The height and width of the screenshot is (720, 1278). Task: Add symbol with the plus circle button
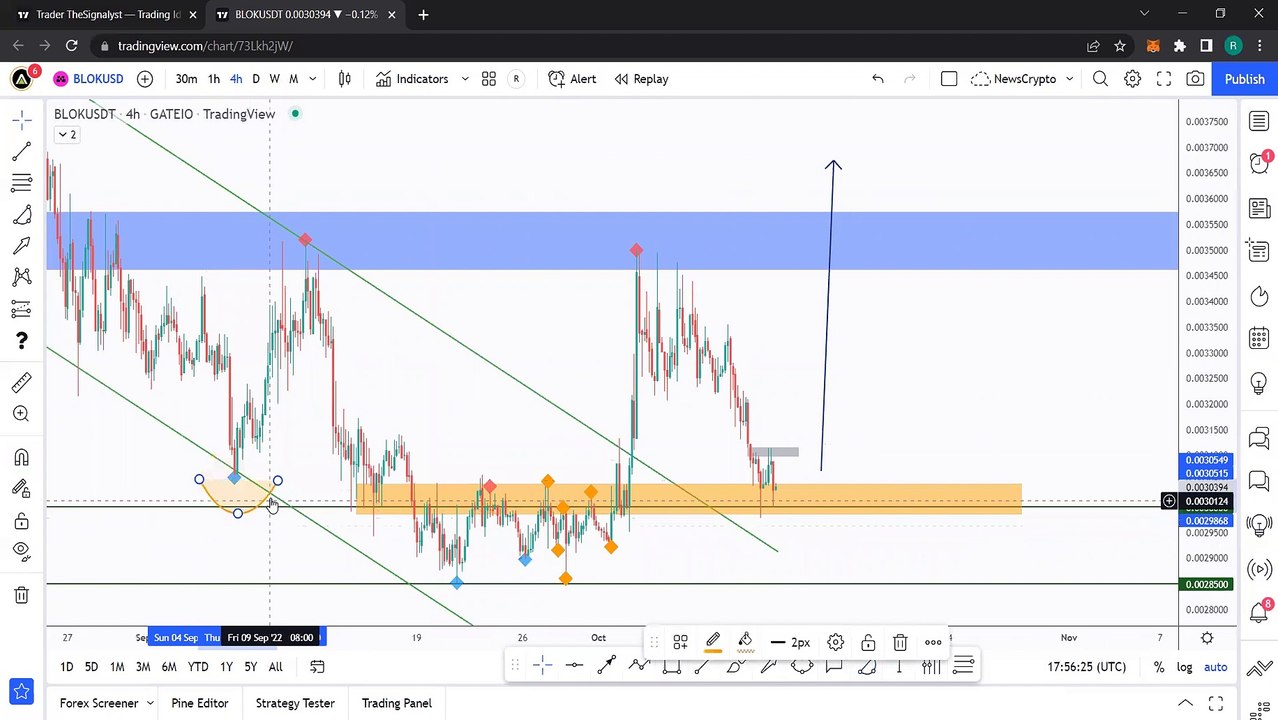(145, 79)
